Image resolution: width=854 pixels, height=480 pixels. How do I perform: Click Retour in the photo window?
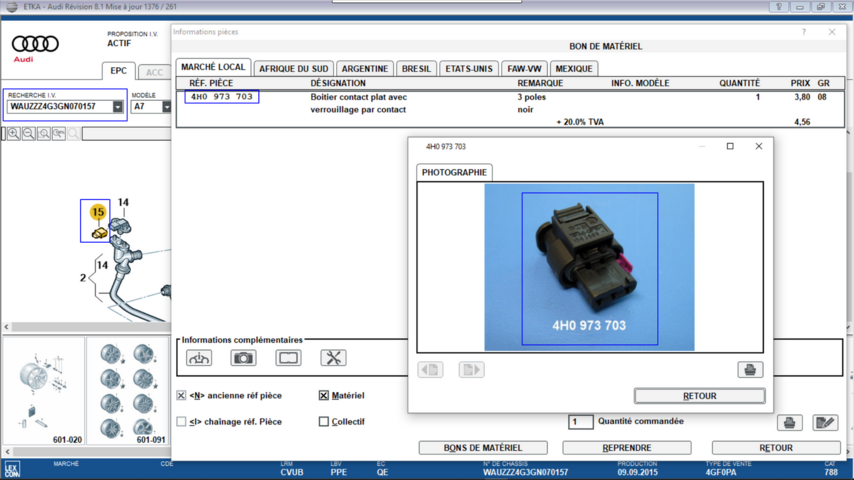(x=700, y=396)
